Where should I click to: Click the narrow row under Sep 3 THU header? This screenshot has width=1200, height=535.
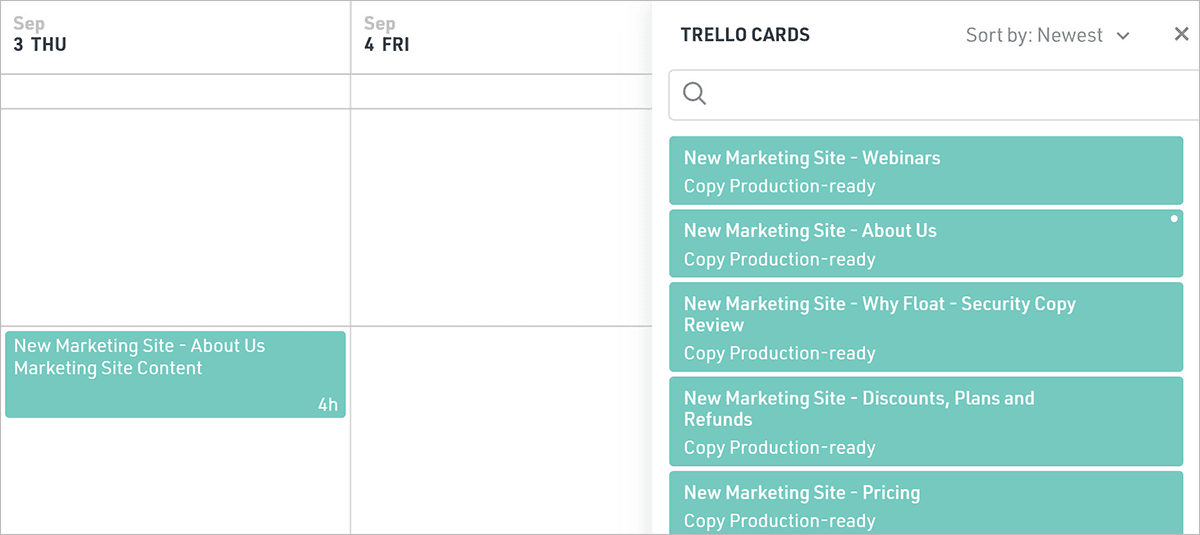pyautogui.click(x=175, y=91)
